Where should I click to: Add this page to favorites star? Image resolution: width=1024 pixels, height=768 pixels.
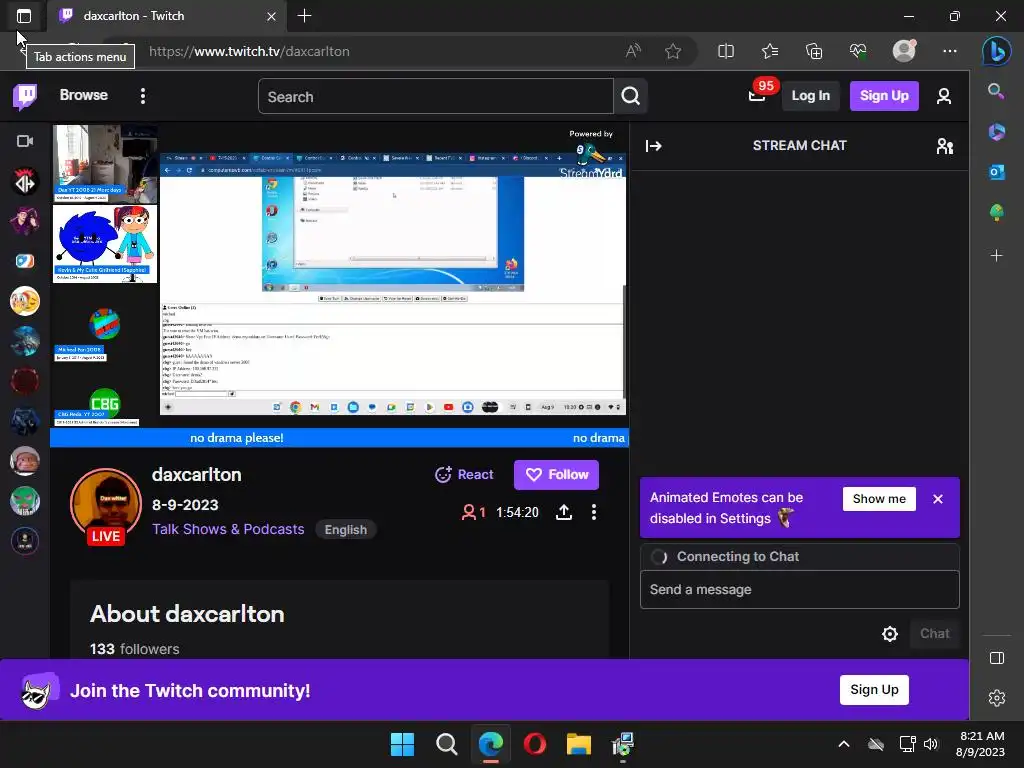pos(673,51)
